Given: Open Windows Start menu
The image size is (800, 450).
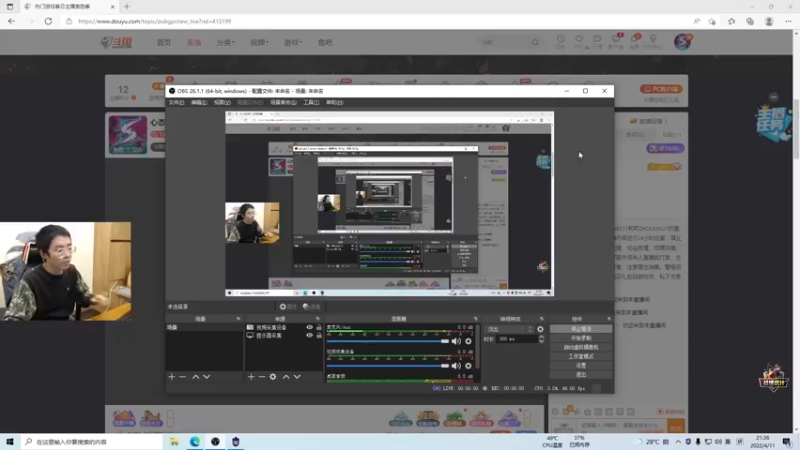Looking at the screenshot, I should point(10,441).
